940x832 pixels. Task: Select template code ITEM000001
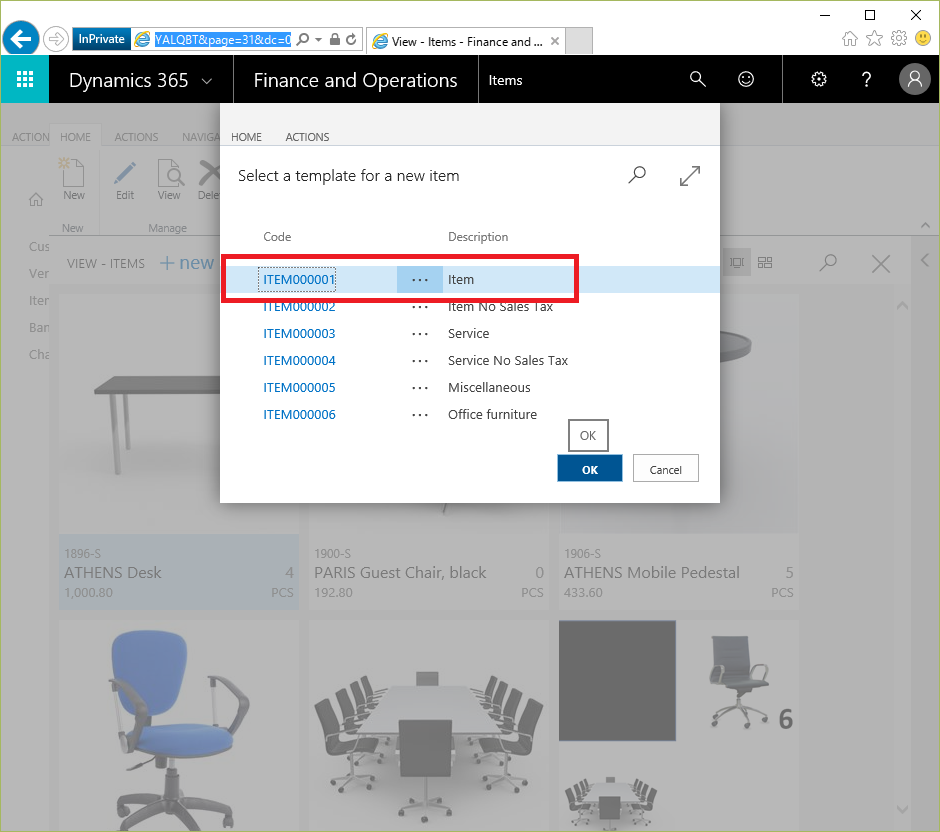pos(299,280)
